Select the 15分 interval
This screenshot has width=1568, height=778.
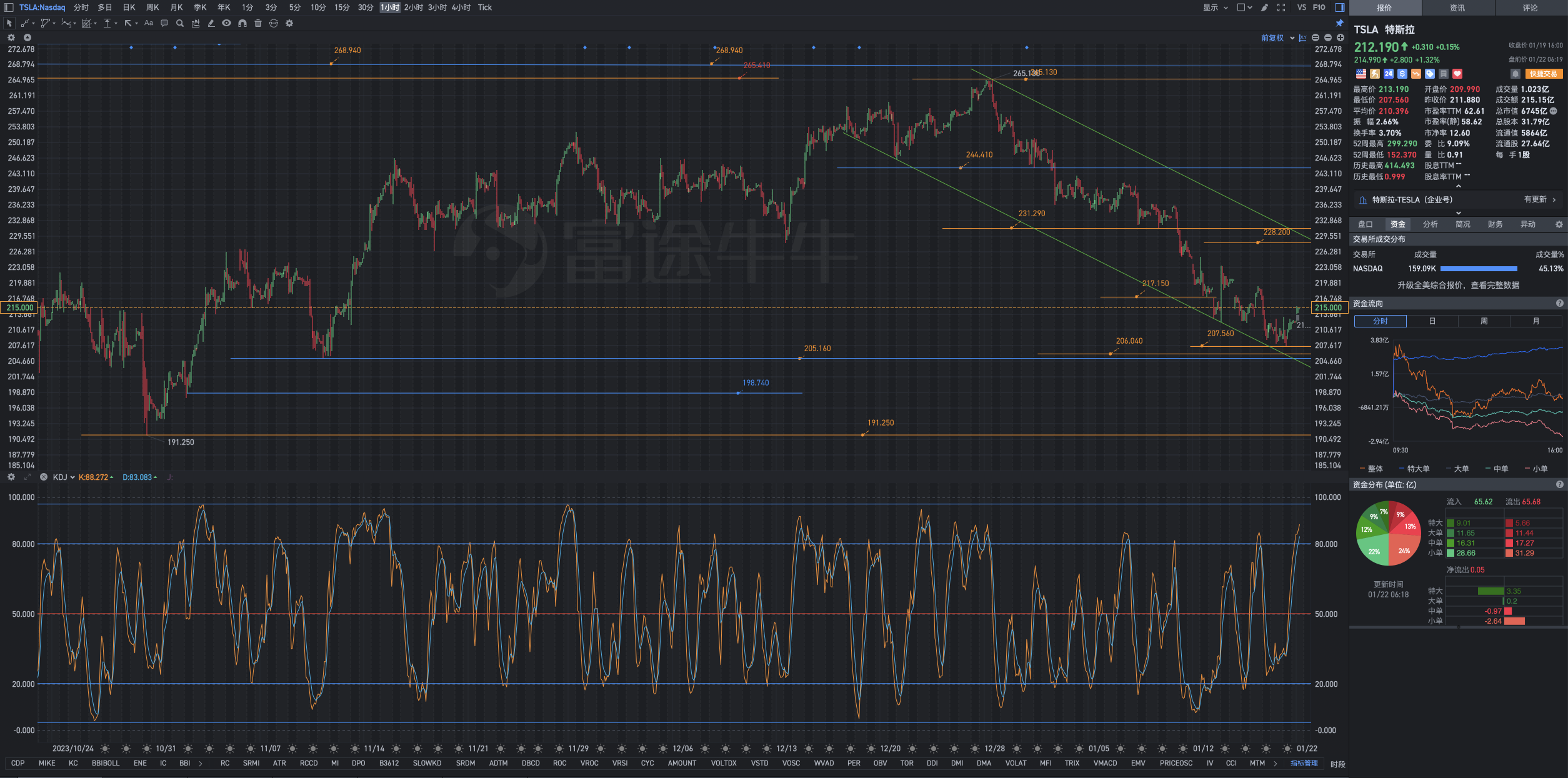[x=342, y=7]
